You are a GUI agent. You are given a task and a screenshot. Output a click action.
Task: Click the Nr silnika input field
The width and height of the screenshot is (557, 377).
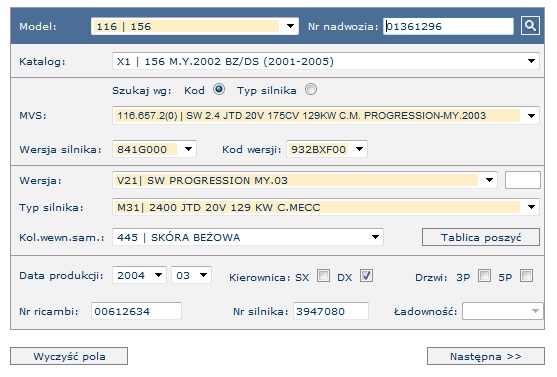pos(331,311)
